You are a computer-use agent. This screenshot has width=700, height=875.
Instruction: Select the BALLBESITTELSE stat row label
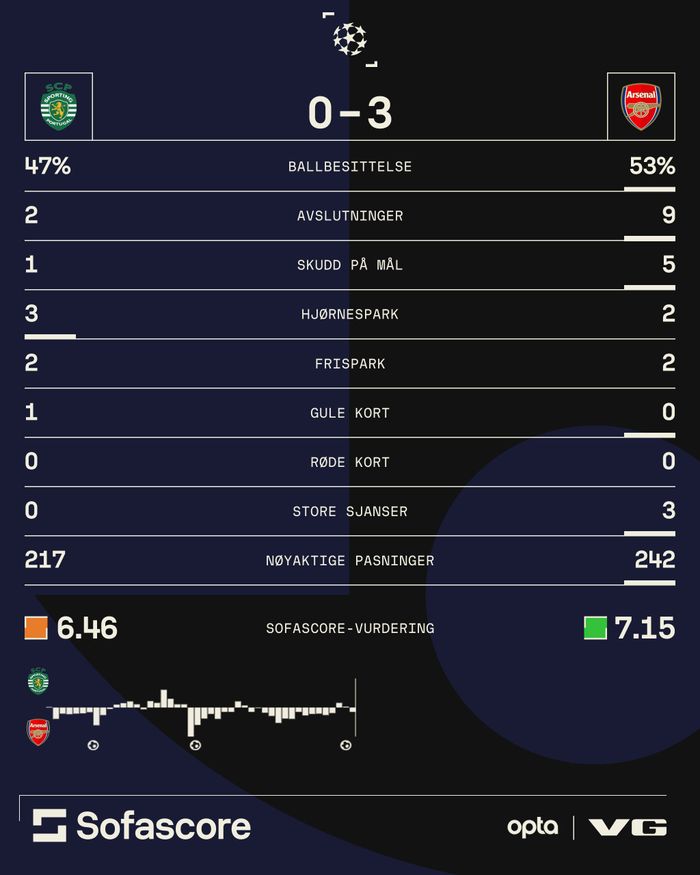350,166
